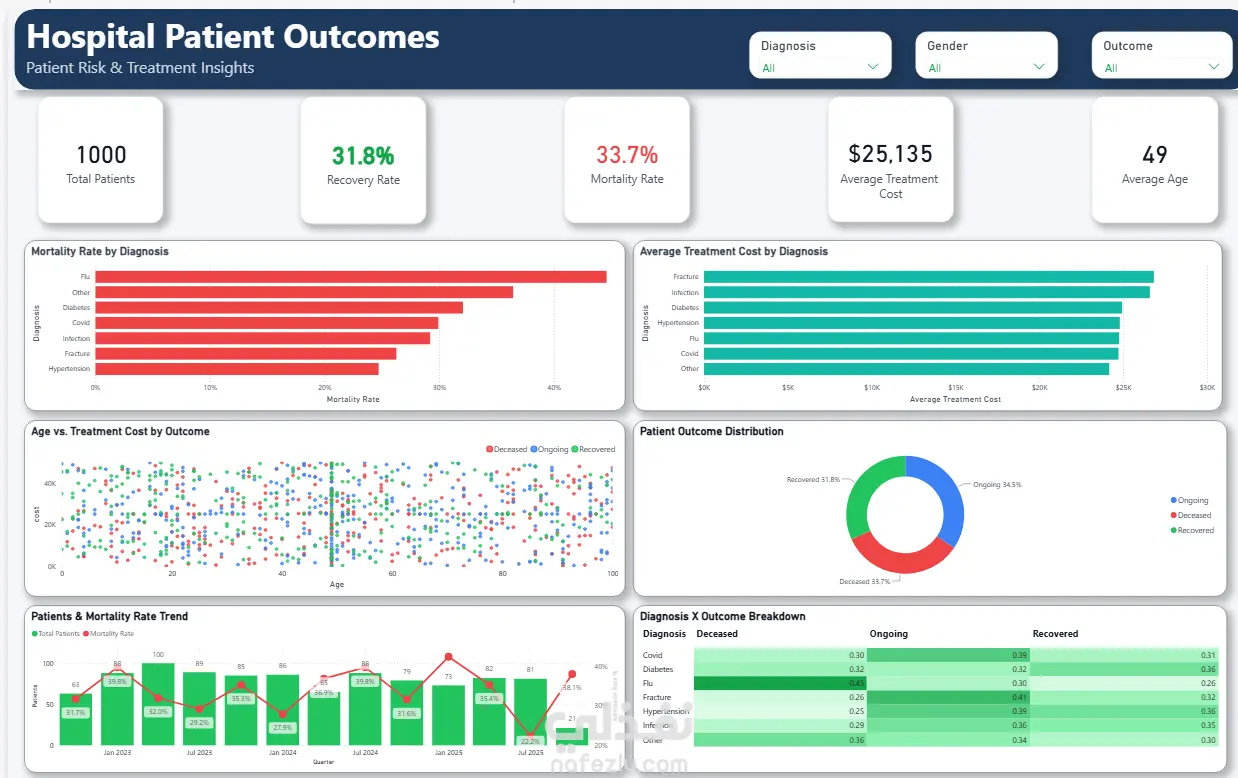Click the Fracture Ongoing cell 0.41
Image resolution: width=1238 pixels, height=778 pixels.
(949, 697)
